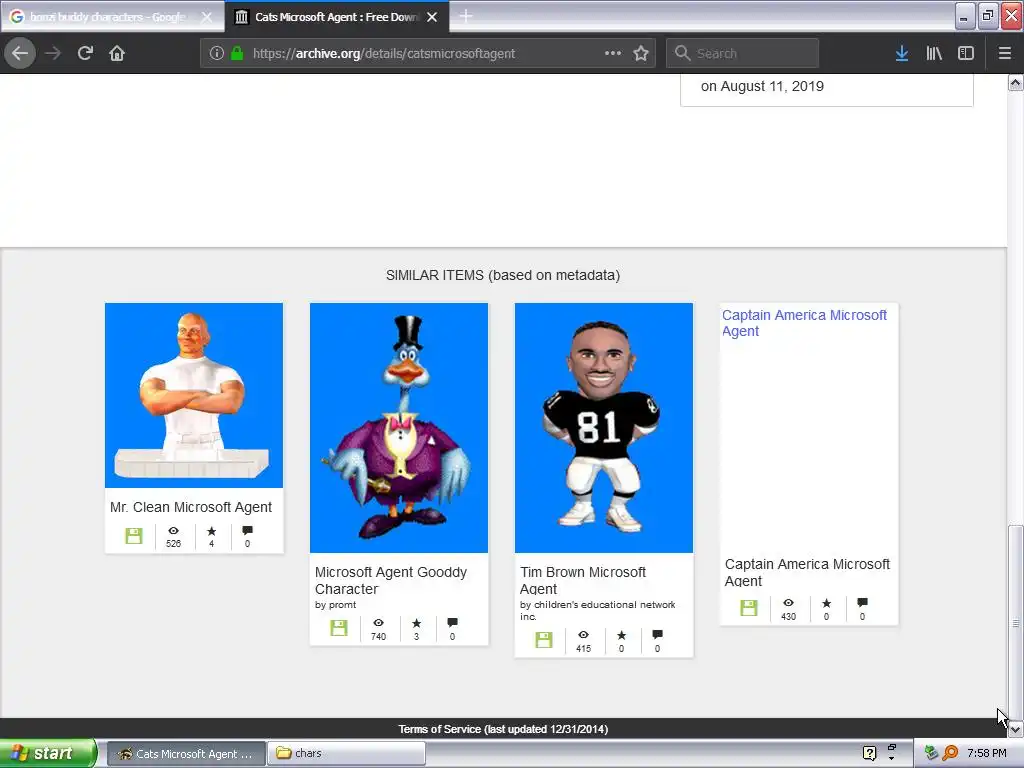Open Tim Brown Microsoft Agent title
Screen dimensions: 1024x768
coord(583,580)
